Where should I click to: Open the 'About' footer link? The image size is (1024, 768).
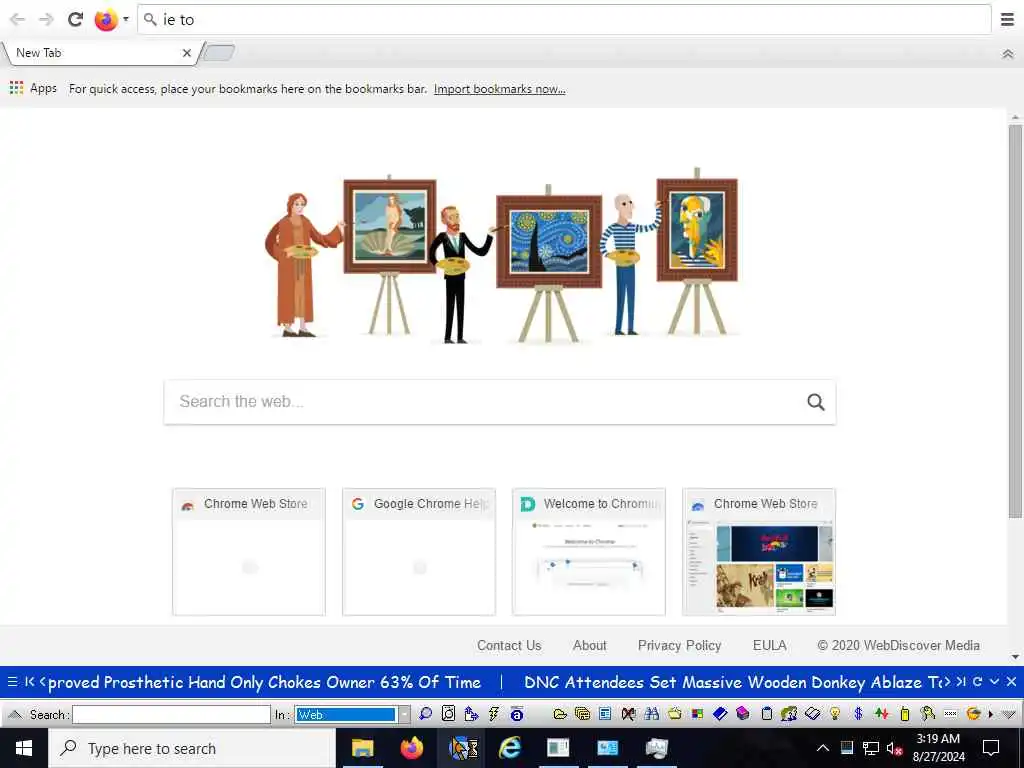pyautogui.click(x=590, y=645)
